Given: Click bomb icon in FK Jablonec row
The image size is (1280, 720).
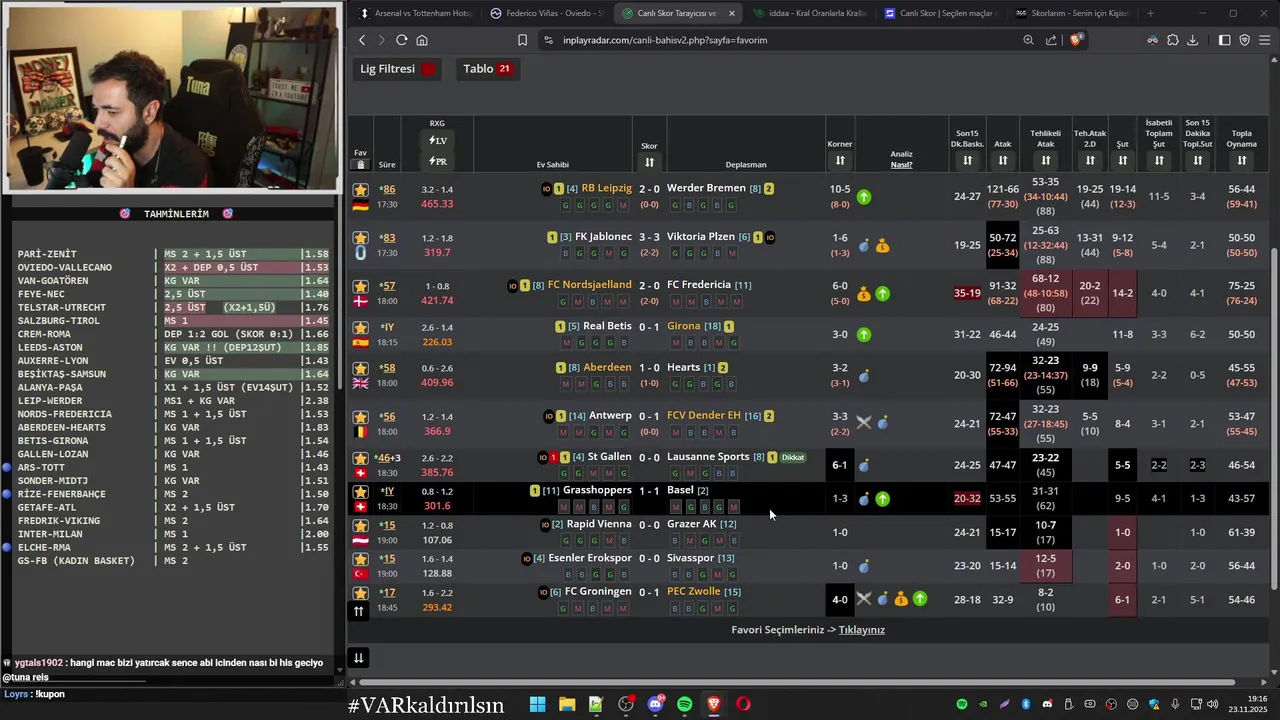Looking at the screenshot, I should 864,246.
